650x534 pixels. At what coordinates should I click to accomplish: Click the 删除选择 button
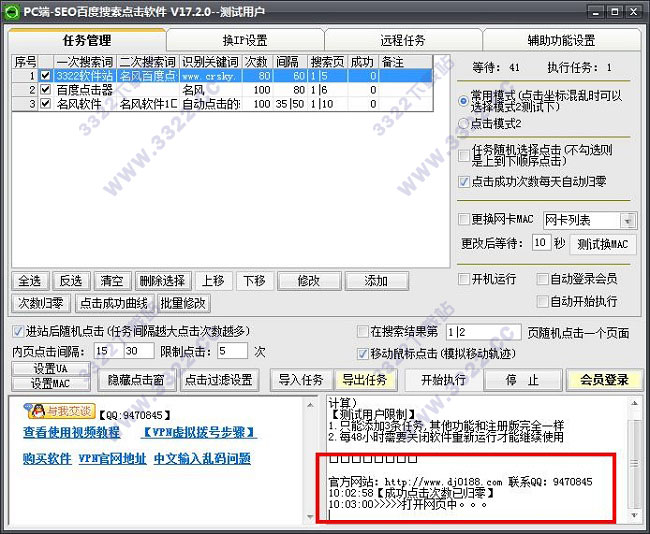coord(162,281)
